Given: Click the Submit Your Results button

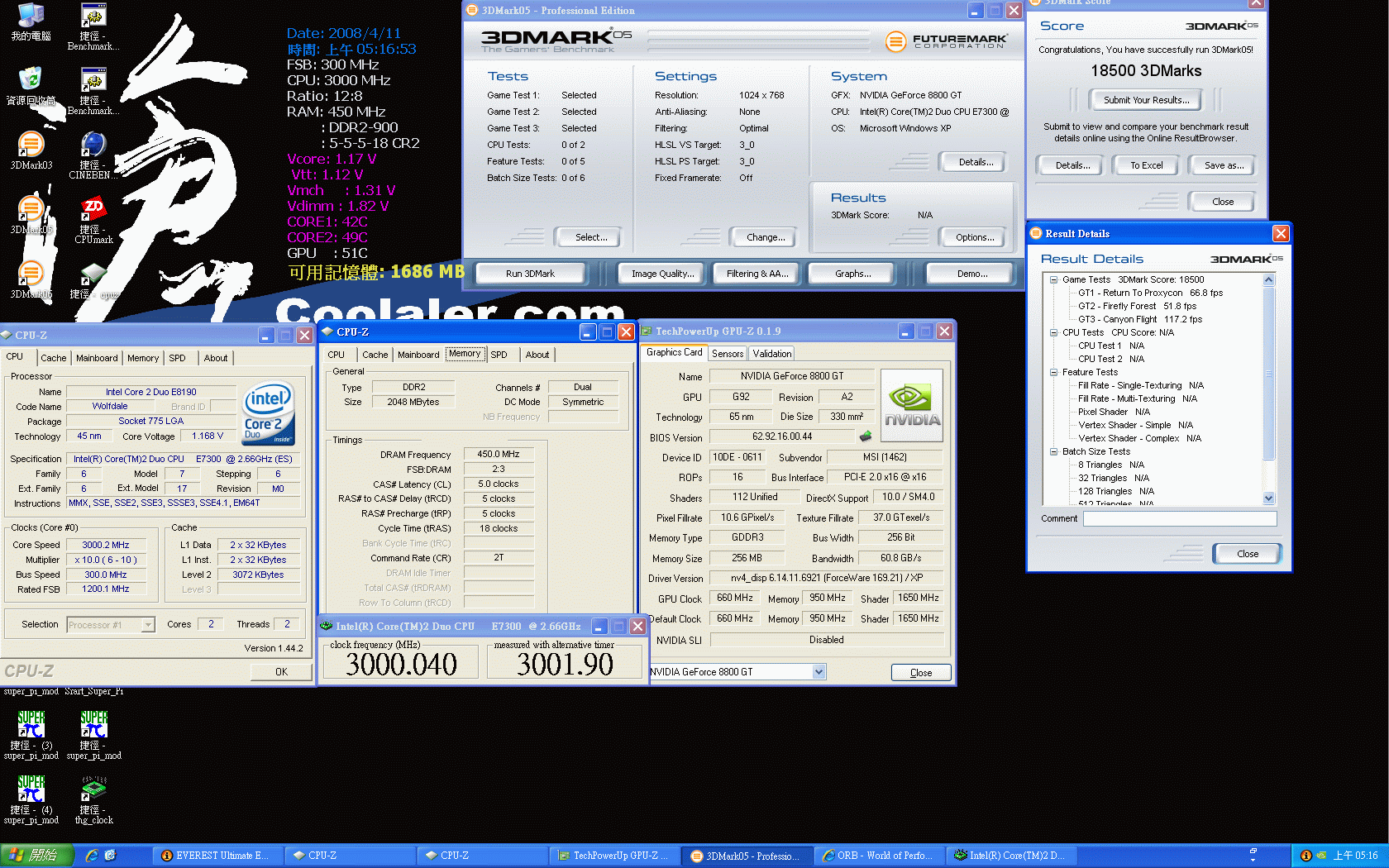Looking at the screenshot, I should pyautogui.click(x=1146, y=100).
